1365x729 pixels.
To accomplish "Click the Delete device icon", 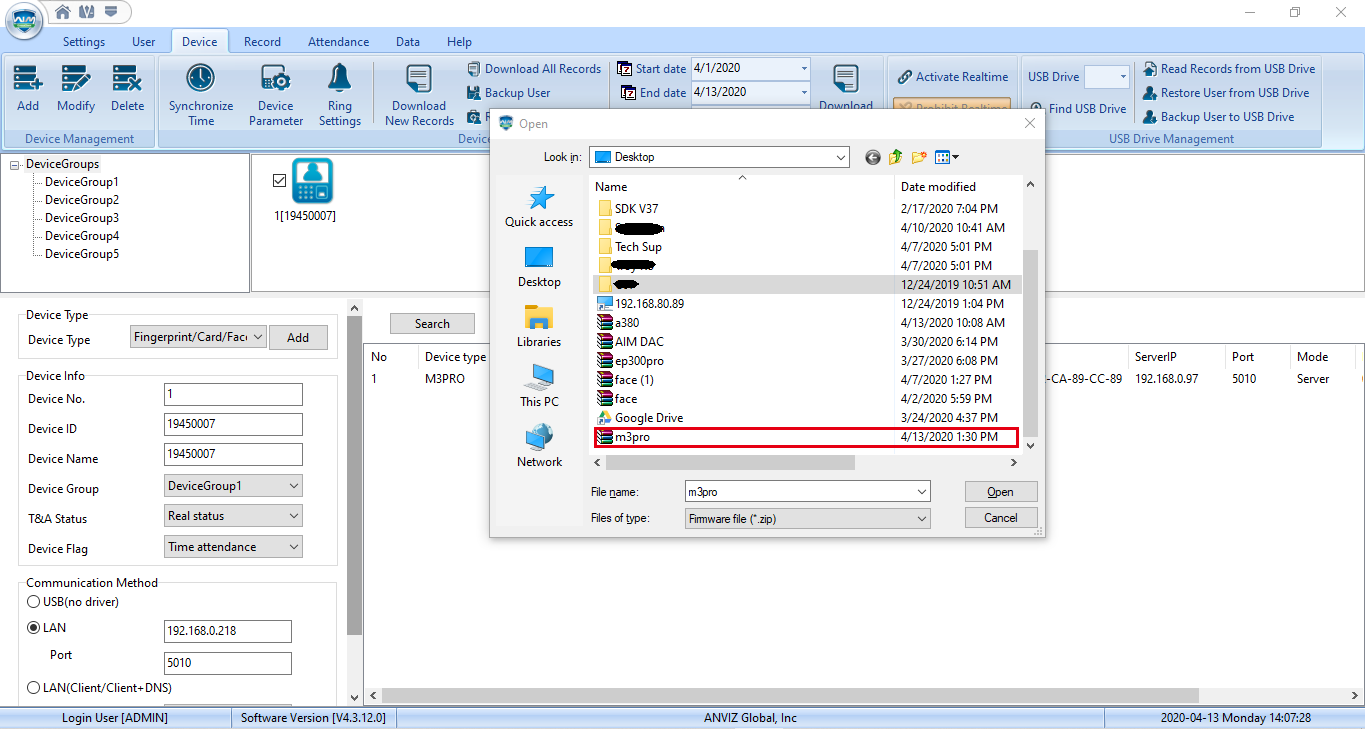I will tap(127, 80).
